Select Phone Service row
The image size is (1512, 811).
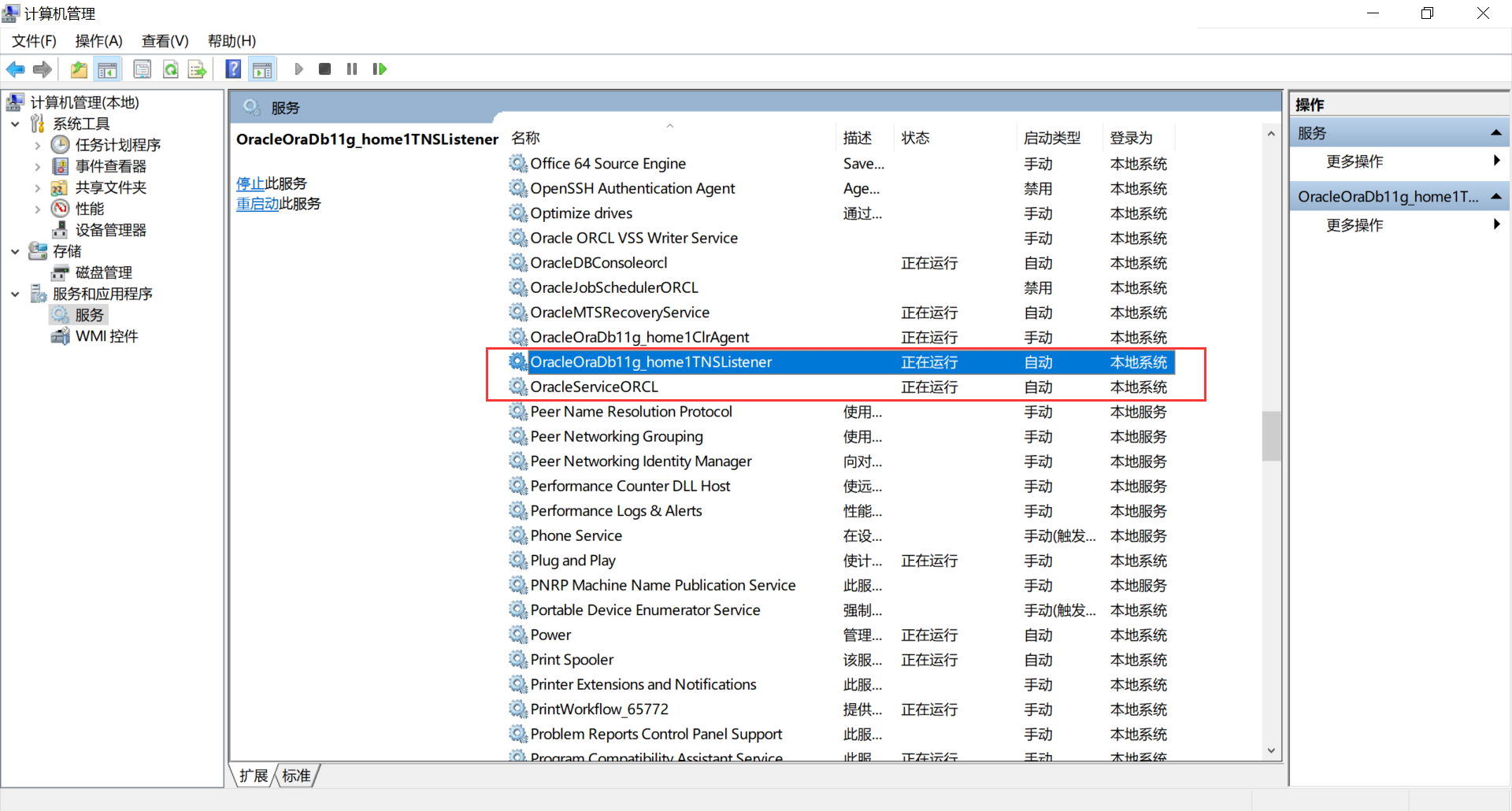pyautogui.click(x=841, y=535)
